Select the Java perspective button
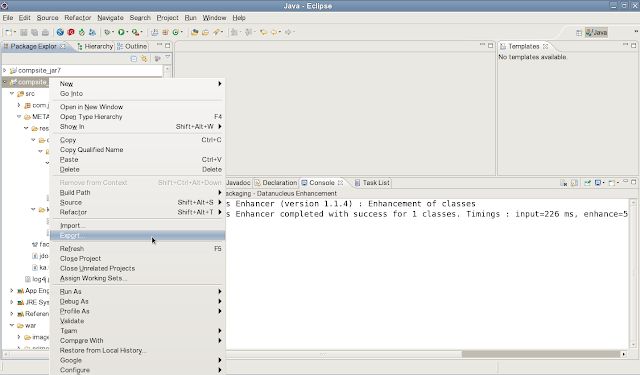 pyautogui.click(x=596, y=33)
